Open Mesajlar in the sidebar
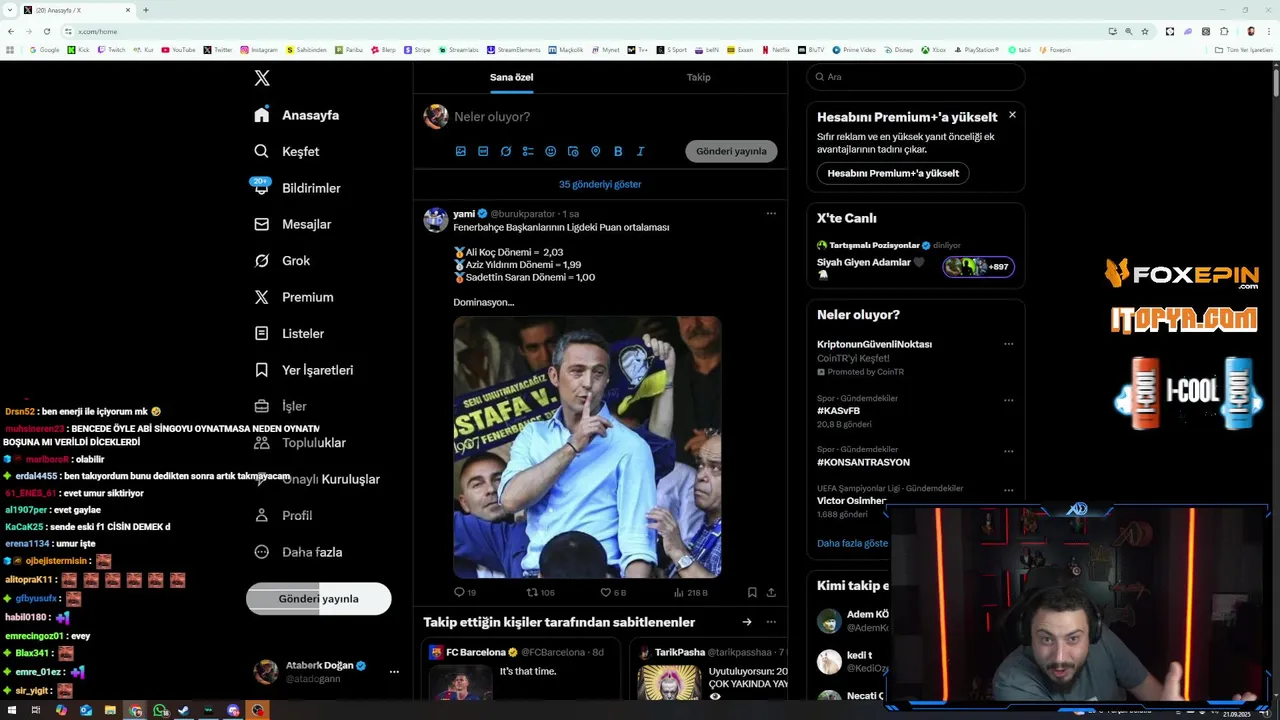1280x720 pixels. tap(292, 224)
